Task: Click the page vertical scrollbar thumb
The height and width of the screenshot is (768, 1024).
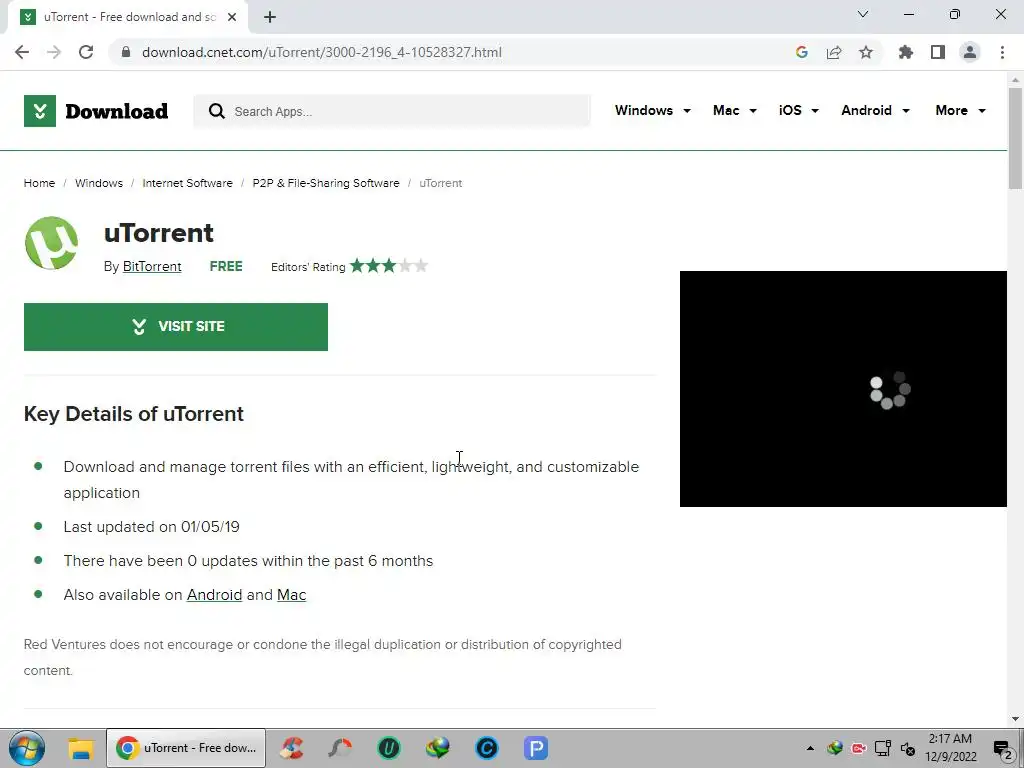Action: point(1015,137)
